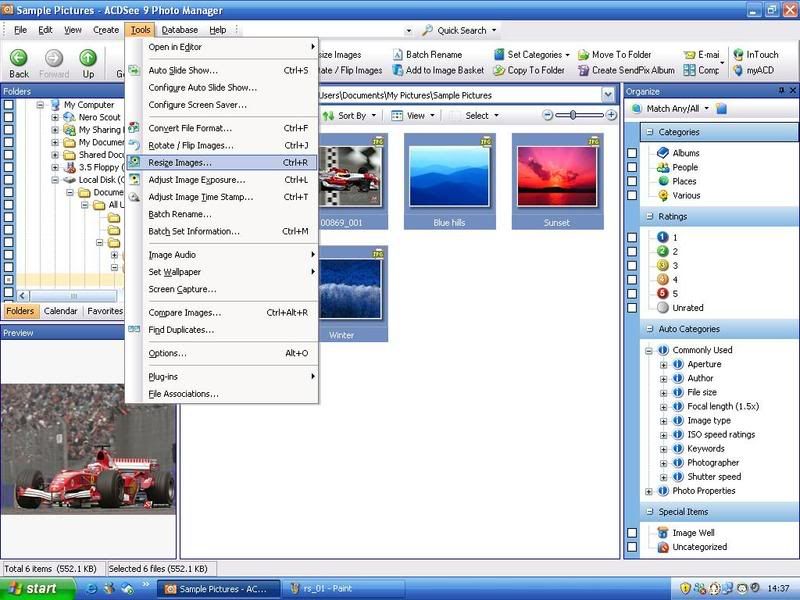Switch to the Calendar tab
This screenshot has height=600, width=800.
[61, 311]
